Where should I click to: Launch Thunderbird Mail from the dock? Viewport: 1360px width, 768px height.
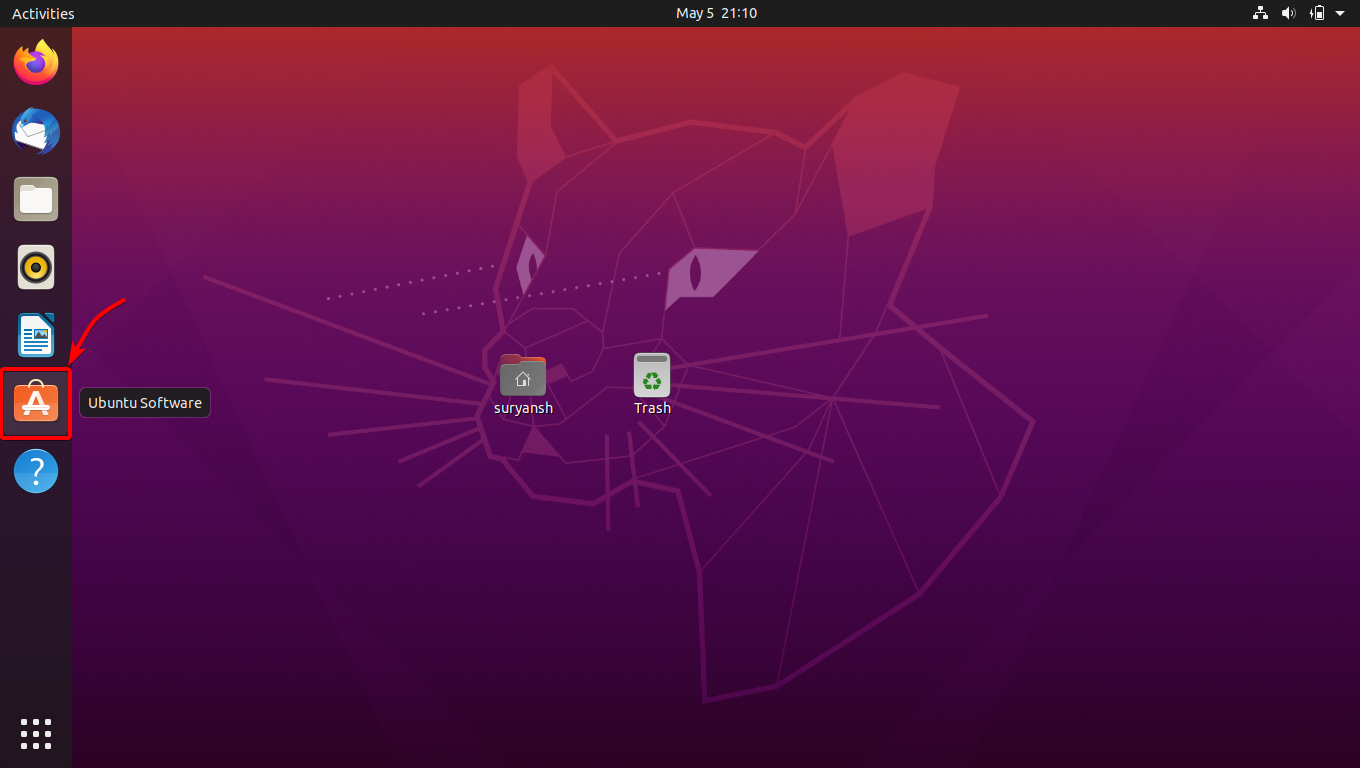[x=36, y=131]
